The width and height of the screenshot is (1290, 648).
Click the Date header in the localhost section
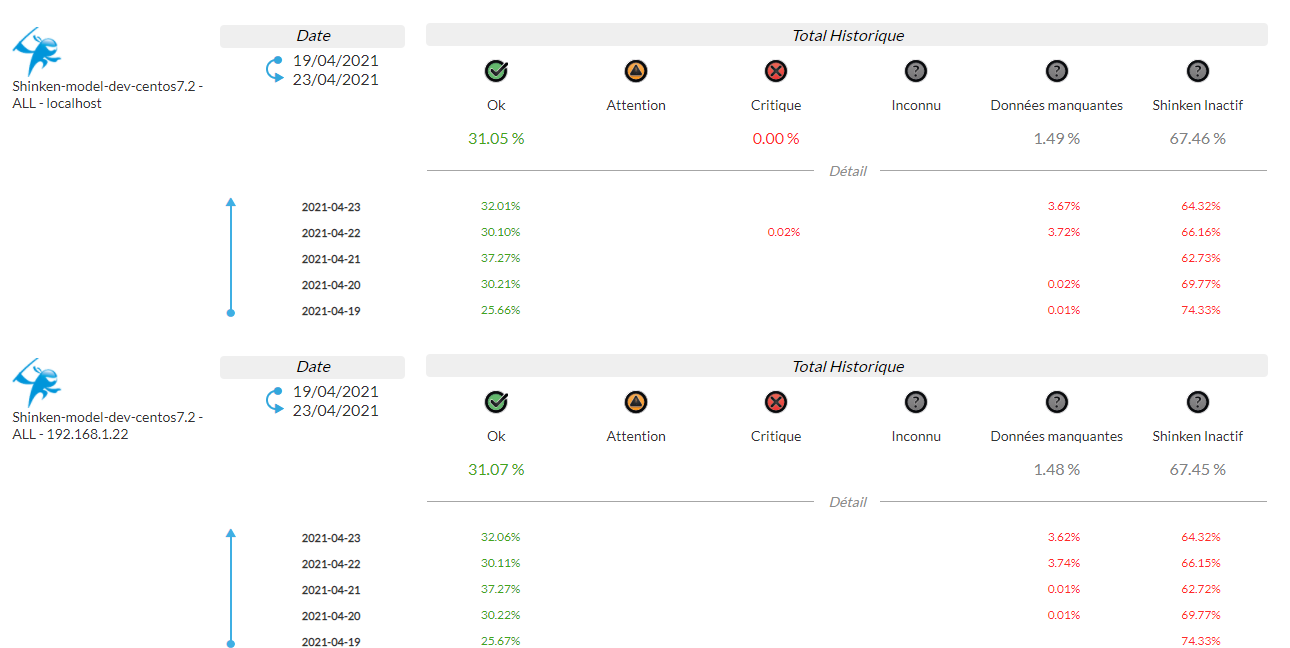click(x=313, y=36)
